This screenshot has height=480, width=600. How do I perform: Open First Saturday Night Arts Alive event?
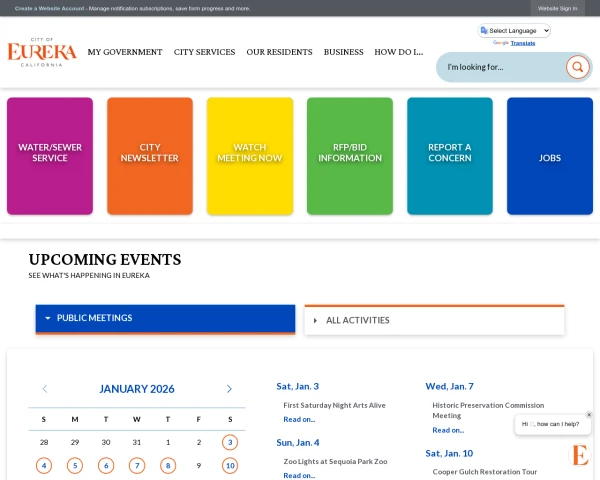coord(334,405)
